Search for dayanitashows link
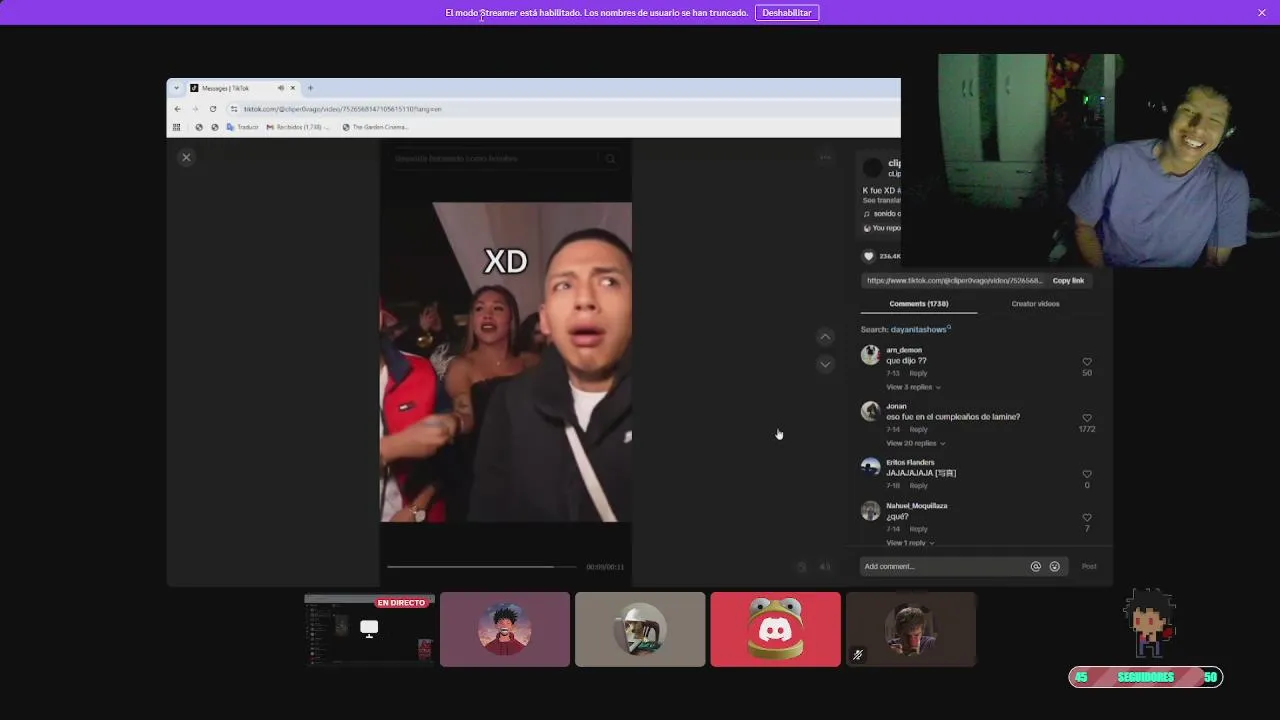The image size is (1280, 720). pos(920,329)
